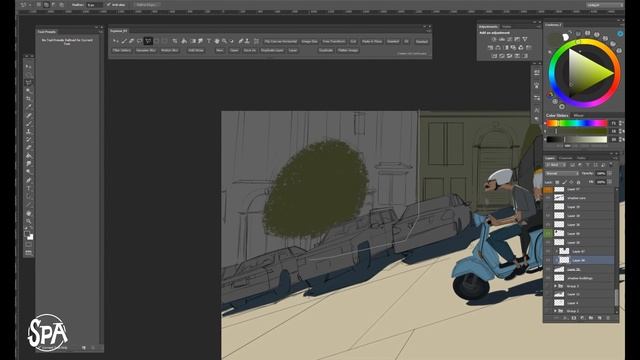Toggle visibility of Group 2
640x360 pixels.
coord(548,311)
